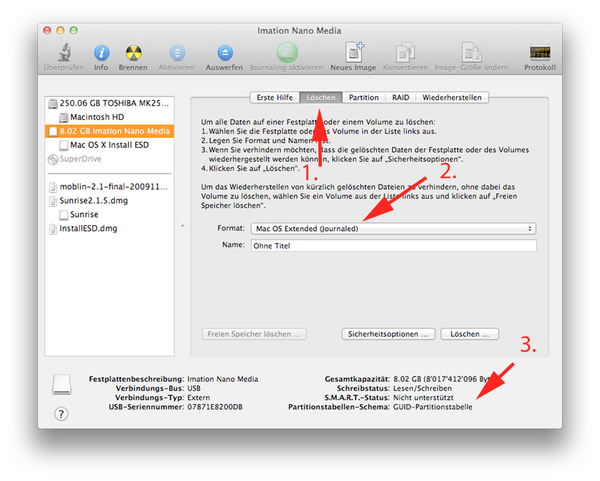Open the RAID tab

point(400,98)
